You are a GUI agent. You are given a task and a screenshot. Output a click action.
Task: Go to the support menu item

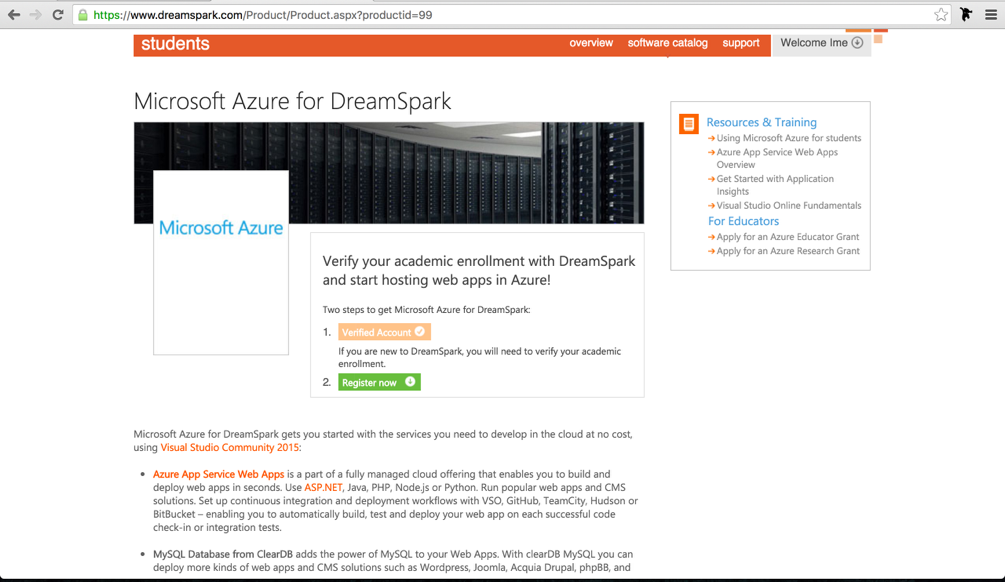741,43
